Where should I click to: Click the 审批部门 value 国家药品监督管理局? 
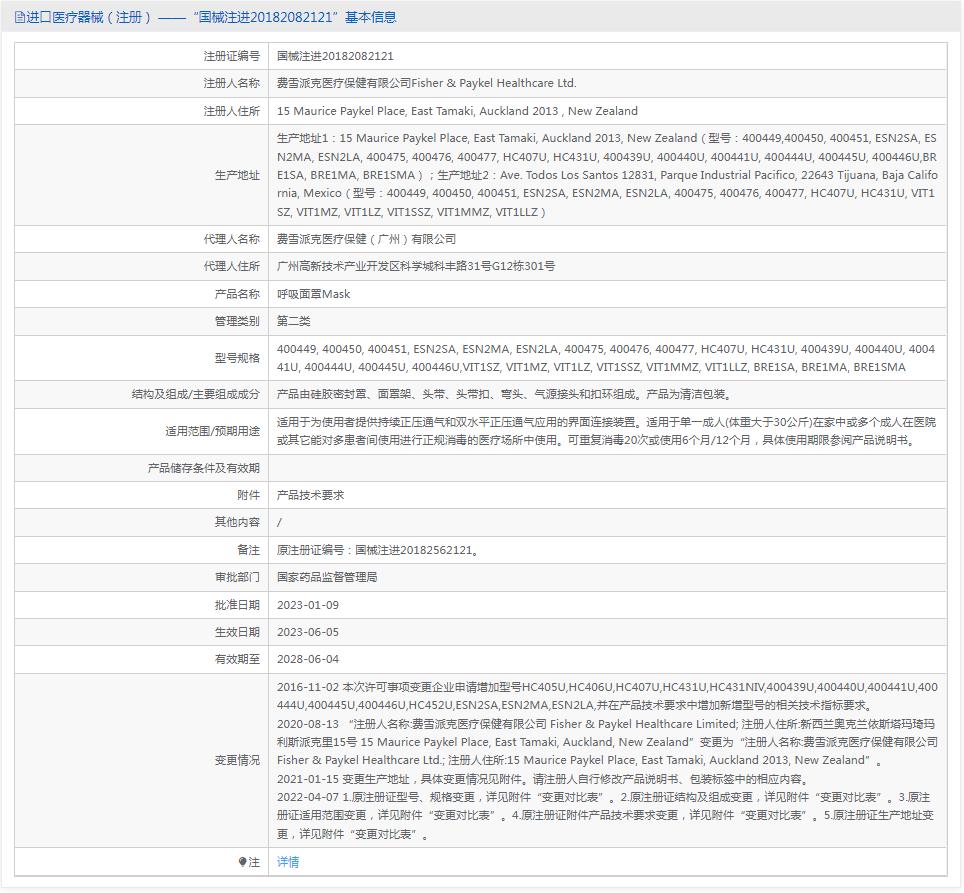pyautogui.click(x=327, y=577)
